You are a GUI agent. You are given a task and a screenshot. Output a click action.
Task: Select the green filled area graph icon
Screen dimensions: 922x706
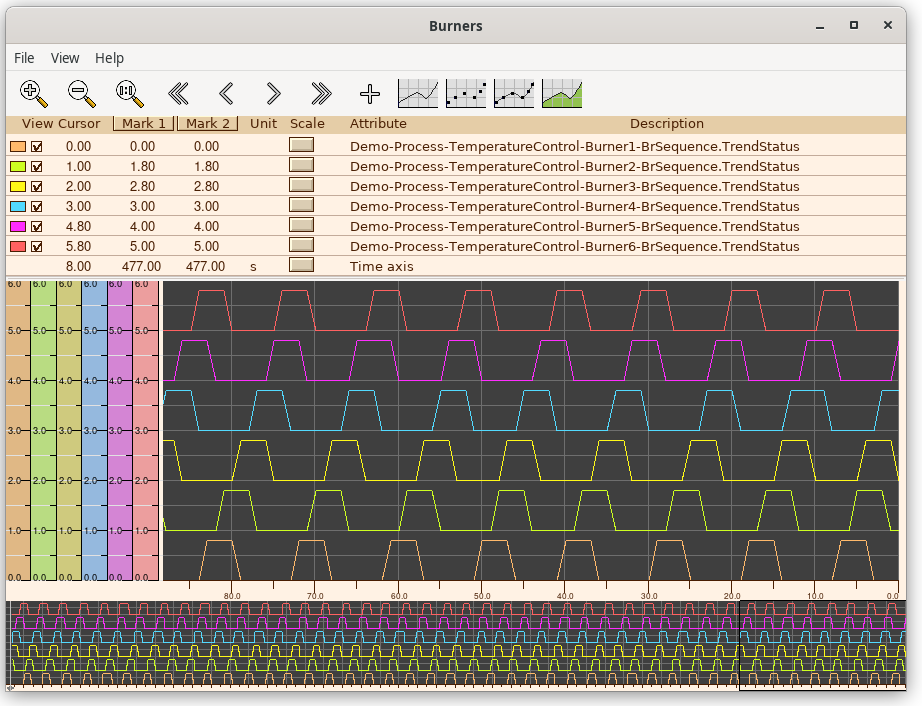[x=562, y=93]
